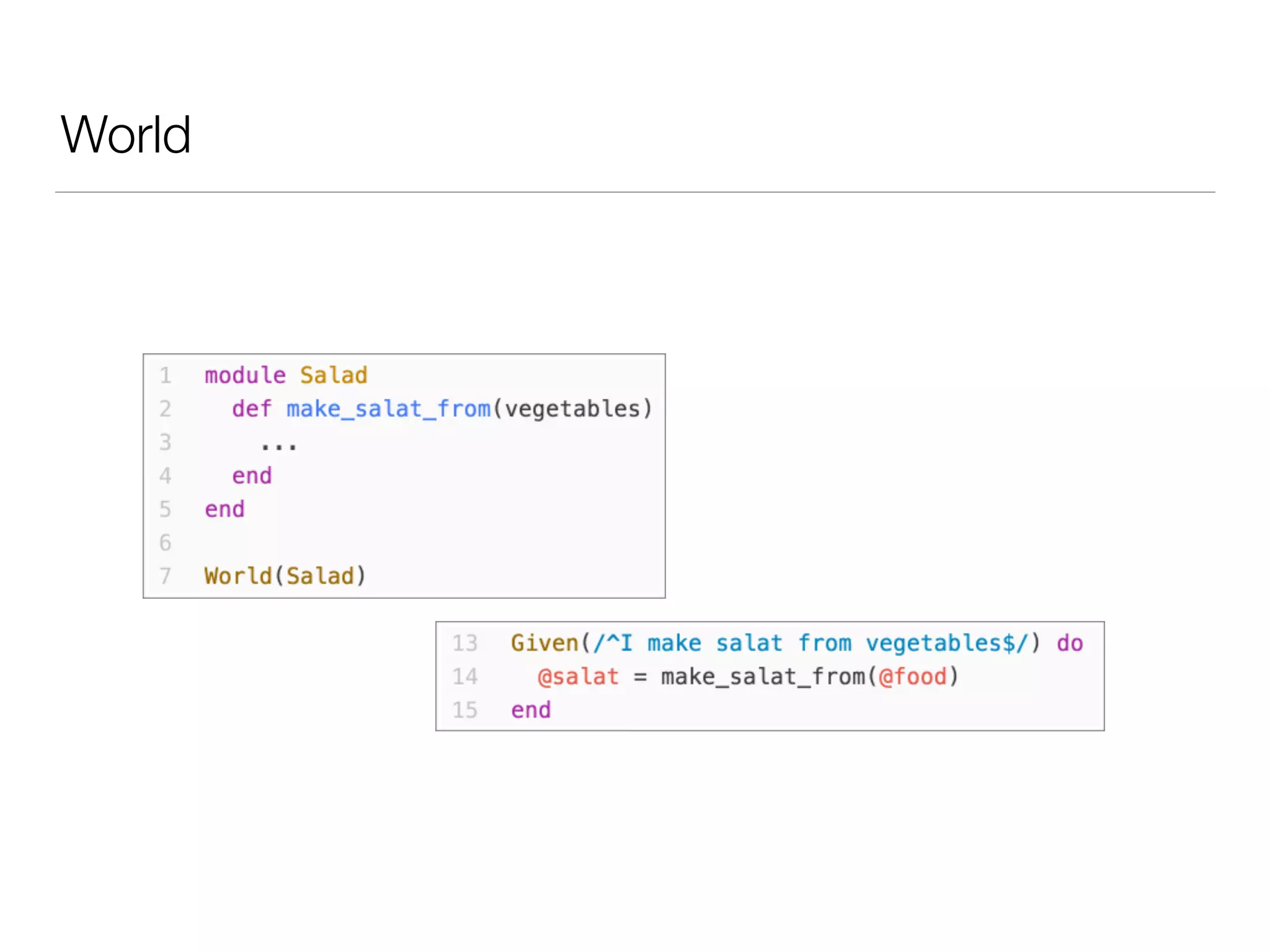Click the 'Salad' module name on line 1
Image resolution: width=1270 pixels, height=952 pixels.
(334, 376)
